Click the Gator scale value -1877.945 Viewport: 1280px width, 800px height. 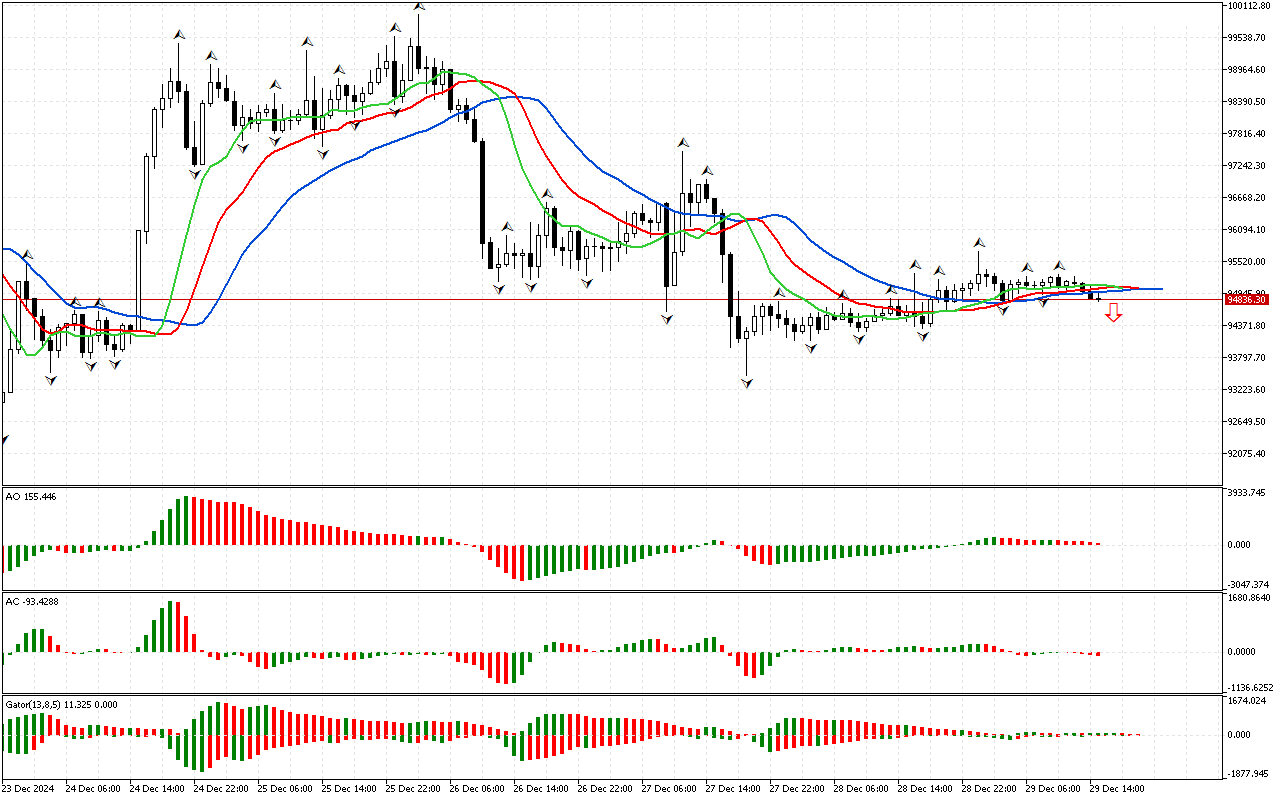[1249, 773]
